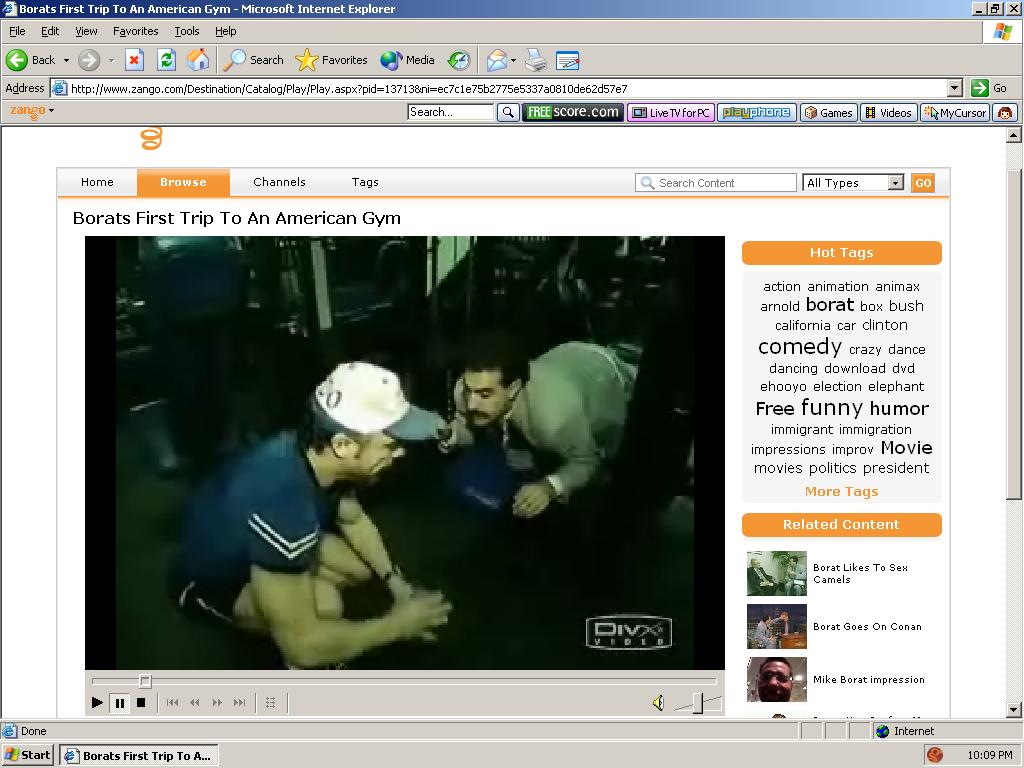
Task: Play the video with the play button
Action: (97, 703)
